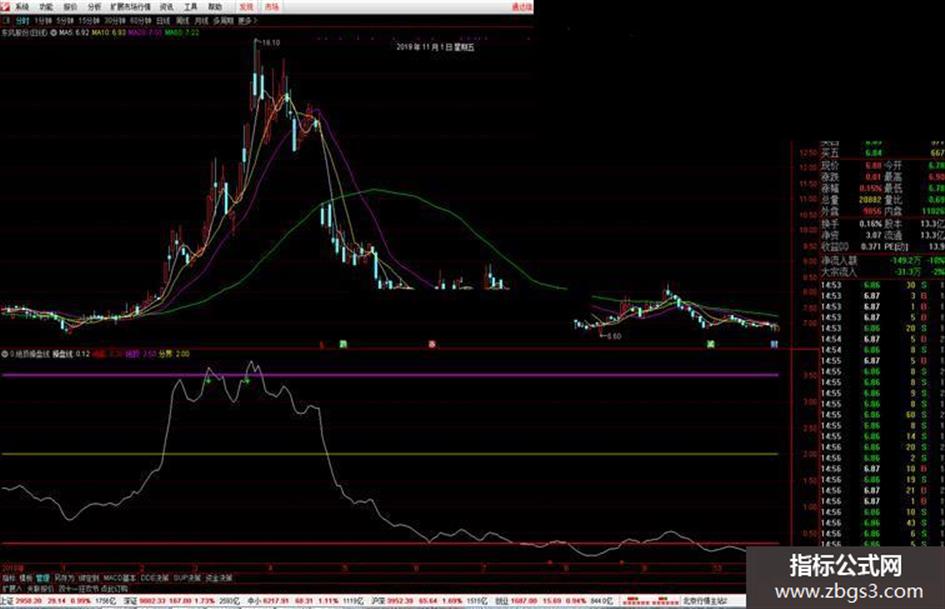The height and width of the screenshot is (609, 945).
Task: Click the red 通达信 label at top right
Action: pos(522,7)
